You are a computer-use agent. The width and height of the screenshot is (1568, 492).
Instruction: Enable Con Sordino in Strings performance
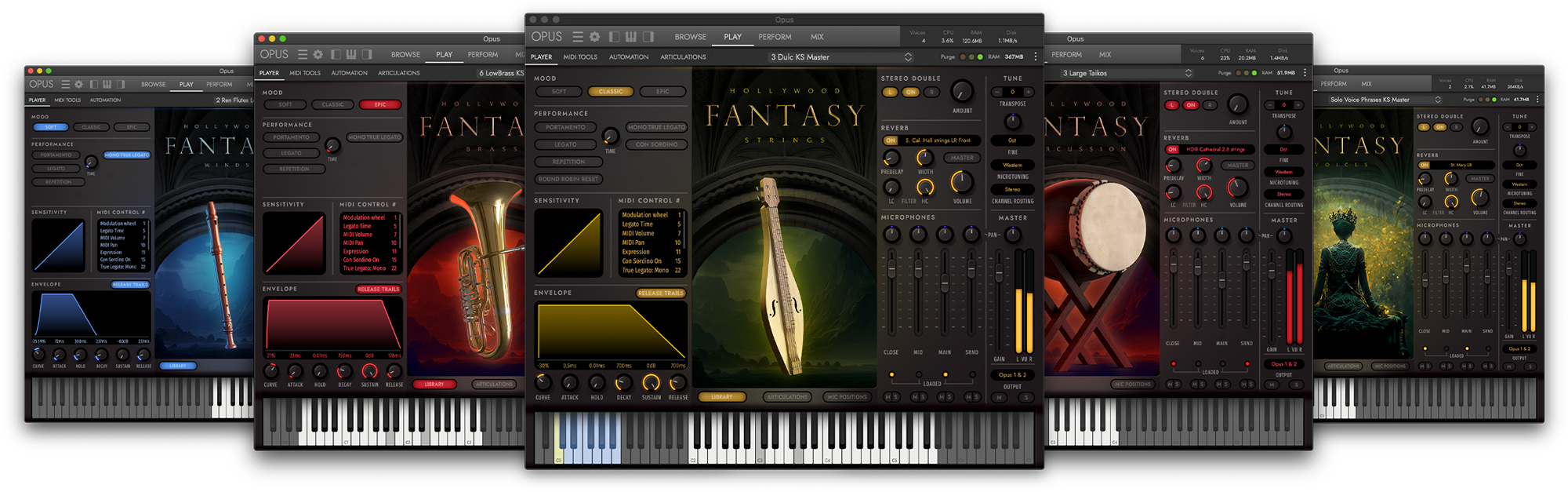point(657,144)
